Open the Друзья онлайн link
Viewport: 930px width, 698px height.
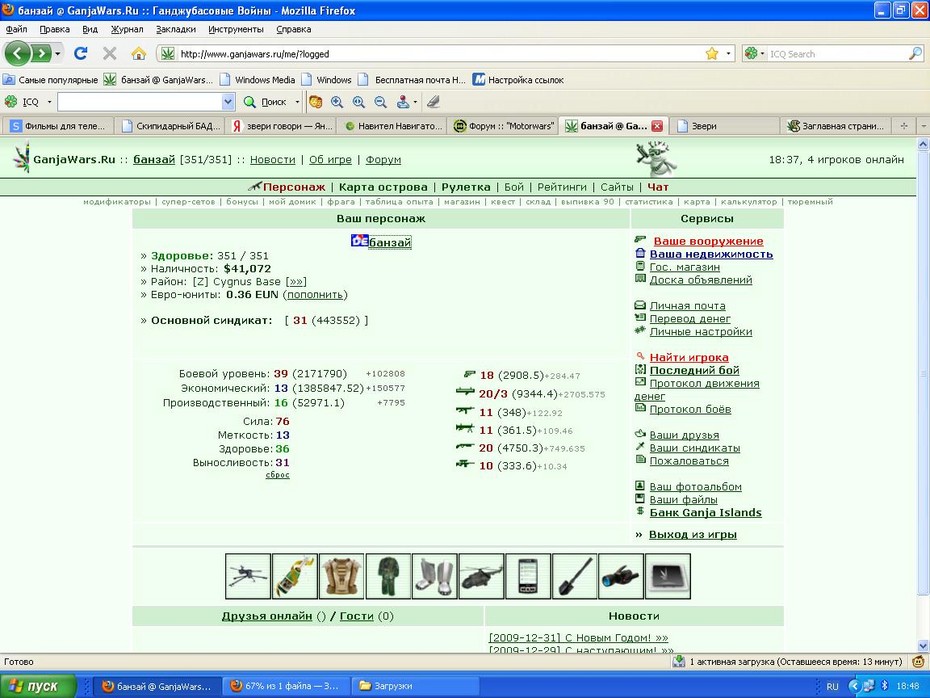pyautogui.click(x=266, y=616)
